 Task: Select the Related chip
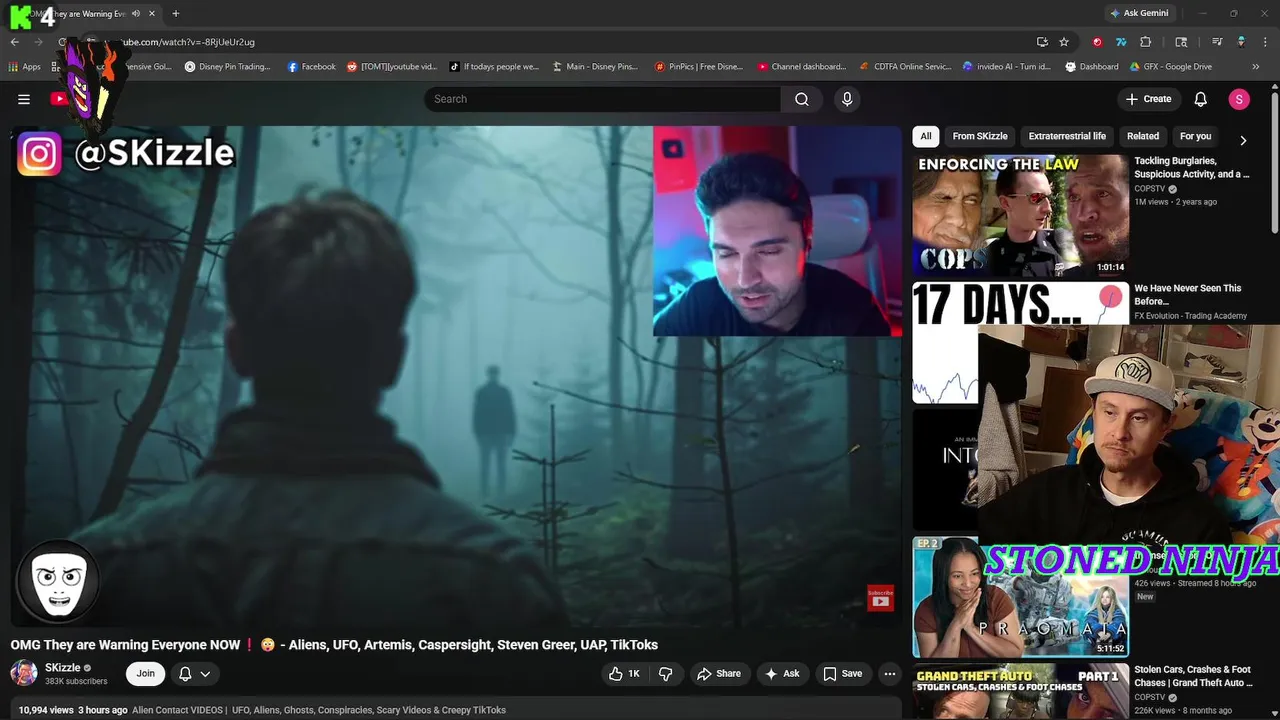click(x=1143, y=136)
